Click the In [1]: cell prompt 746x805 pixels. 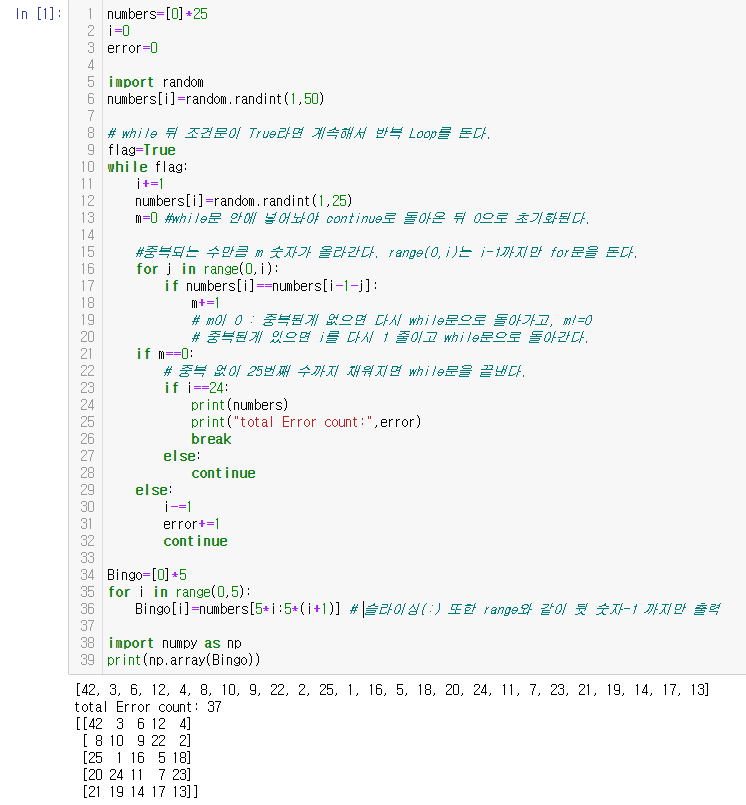tap(39, 14)
